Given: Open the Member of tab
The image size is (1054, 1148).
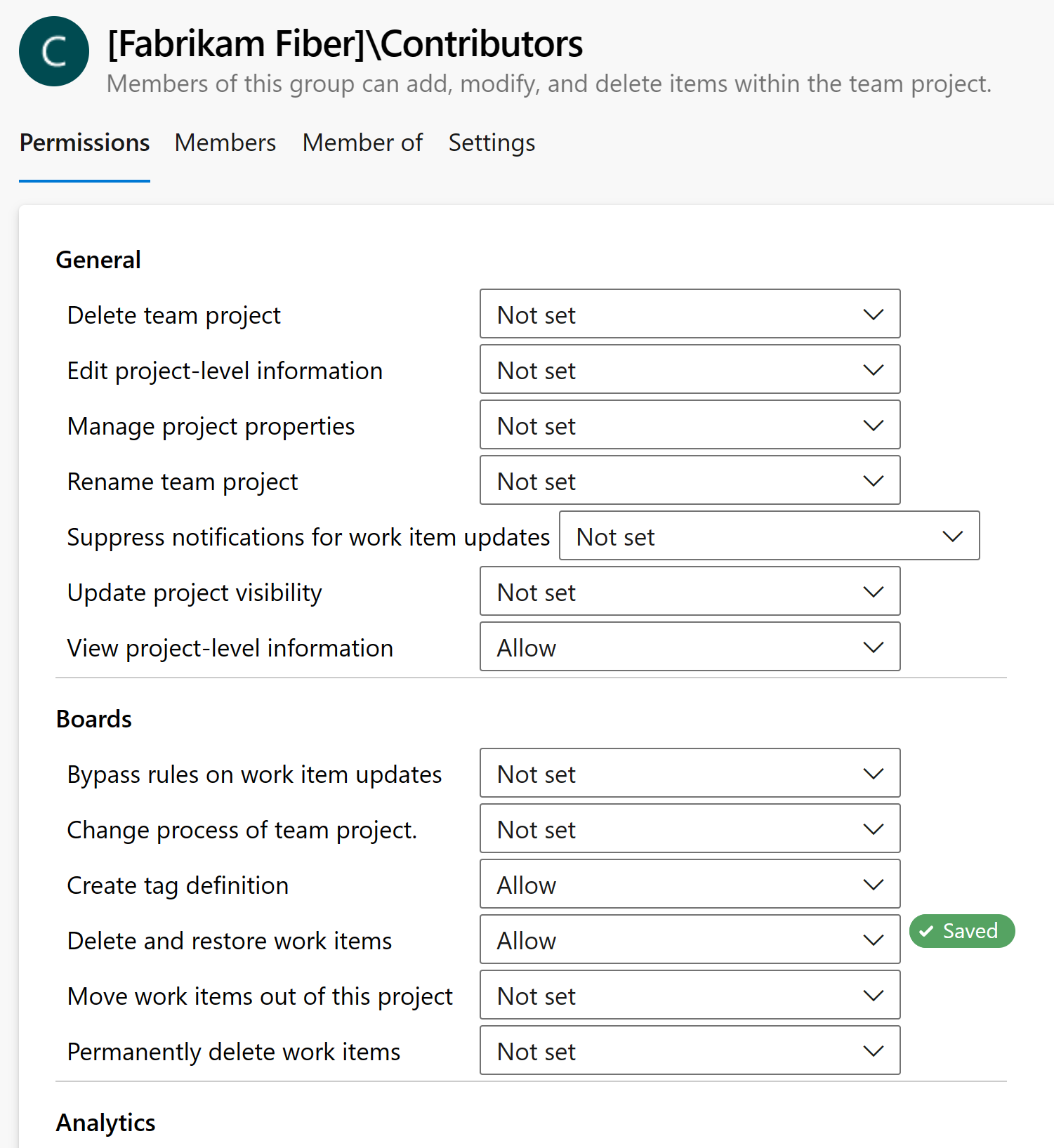Looking at the screenshot, I should (x=362, y=143).
